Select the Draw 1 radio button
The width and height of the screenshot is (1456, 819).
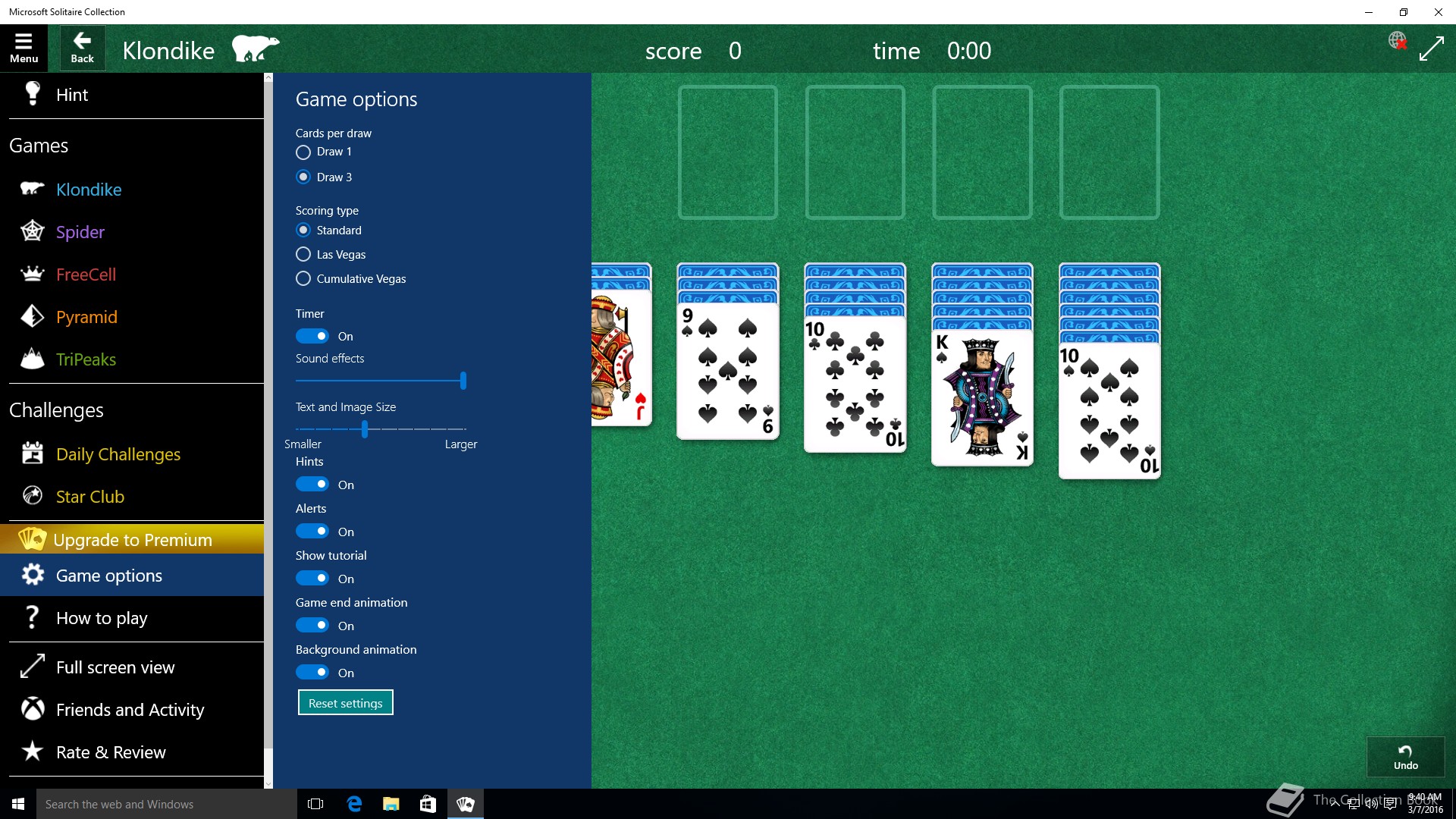pos(303,152)
